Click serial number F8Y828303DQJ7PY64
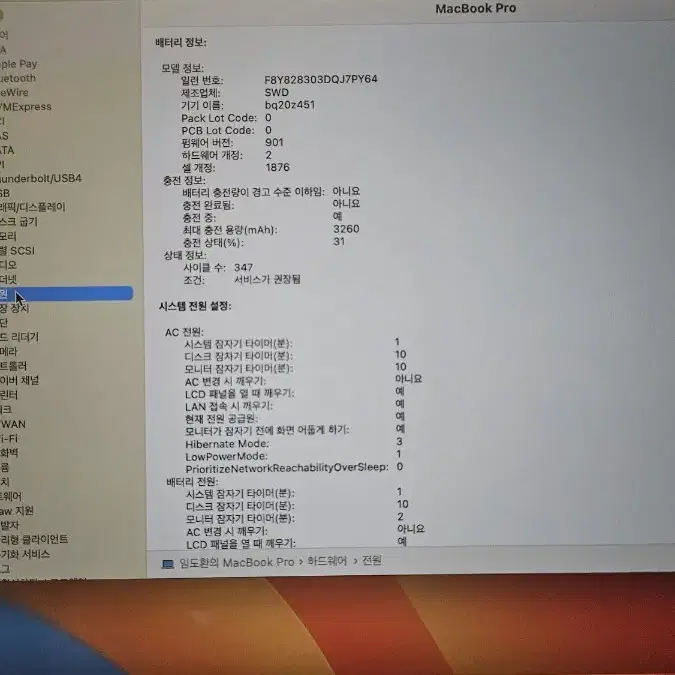The image size is (675, 675). (x=321, y=79)
